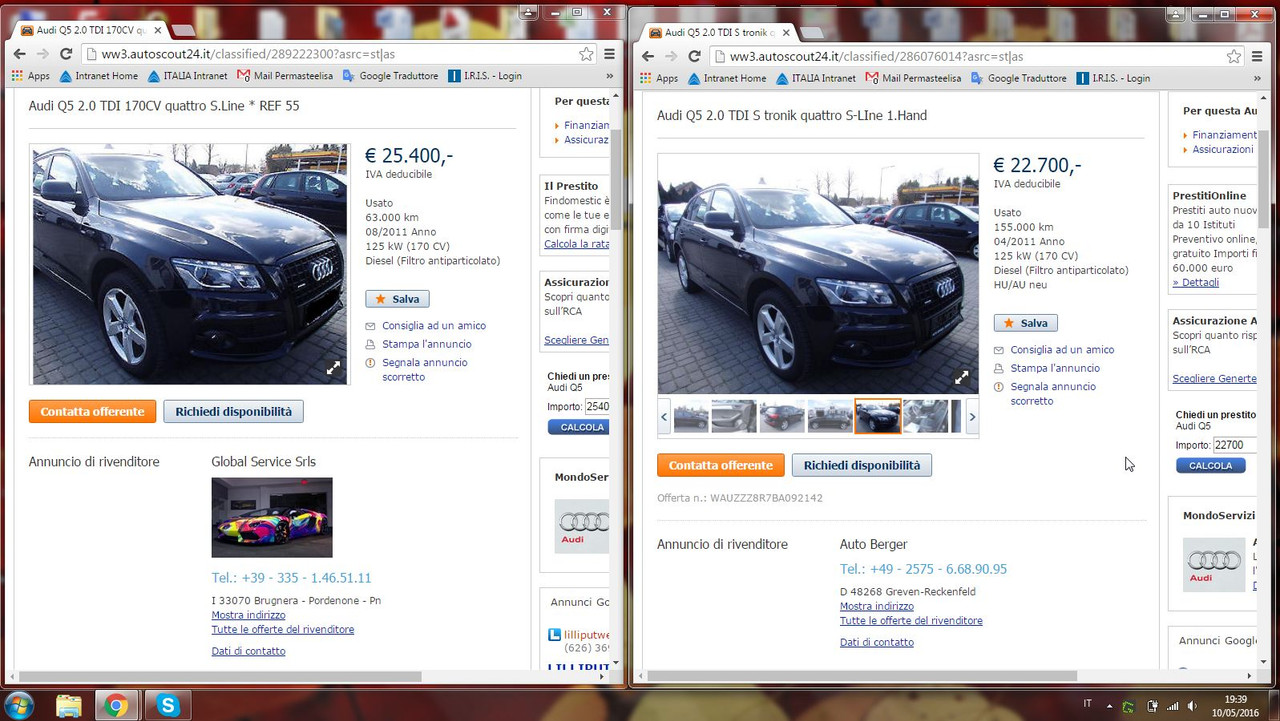Screen dimensions: 1280x721
Task: Open Windows Start menu
Action: [19, 705]
